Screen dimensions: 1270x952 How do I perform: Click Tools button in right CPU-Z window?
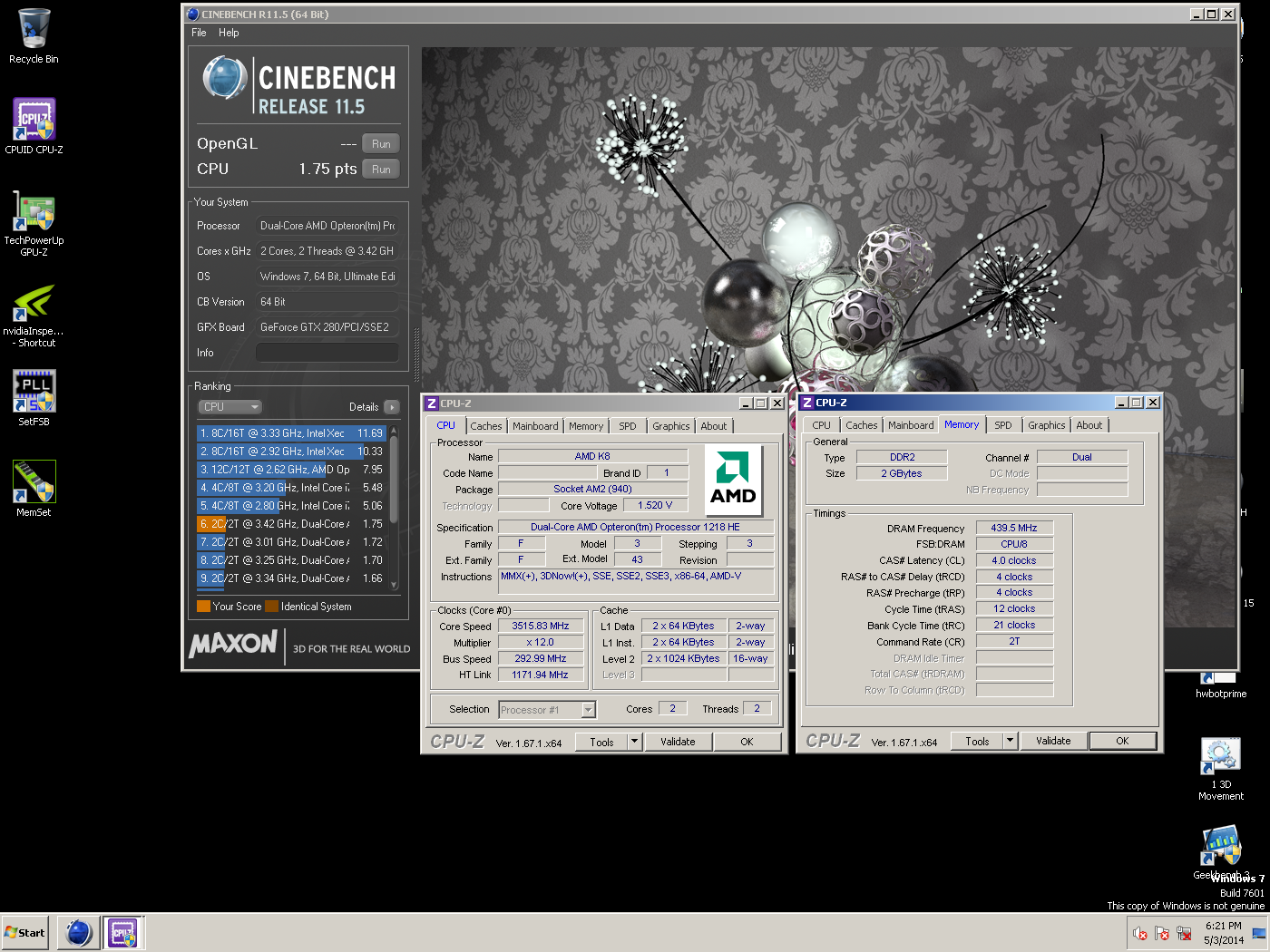[x=977, y=741]
